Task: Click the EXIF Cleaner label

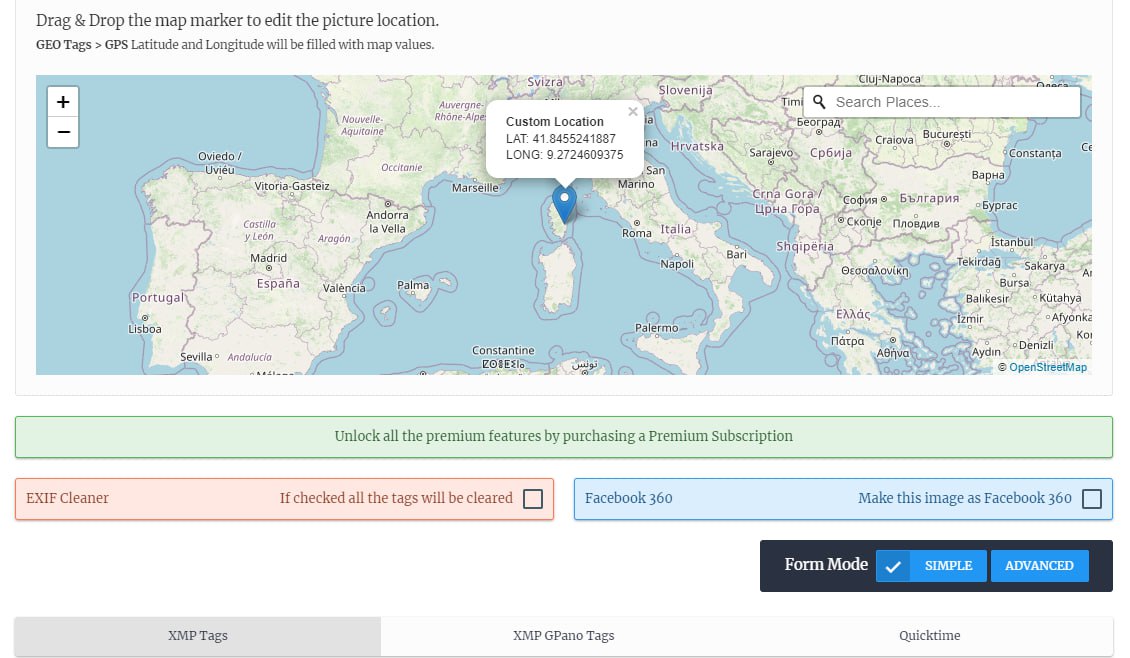Action: [68, 498]
